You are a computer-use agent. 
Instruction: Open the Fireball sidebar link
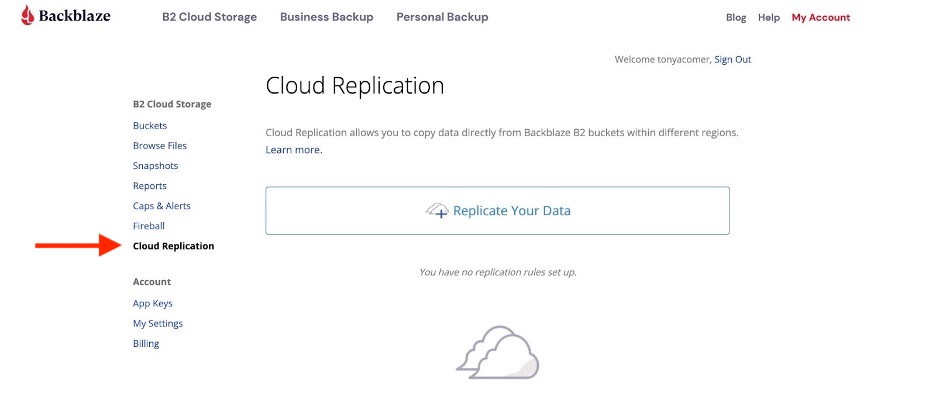(149, 226)
